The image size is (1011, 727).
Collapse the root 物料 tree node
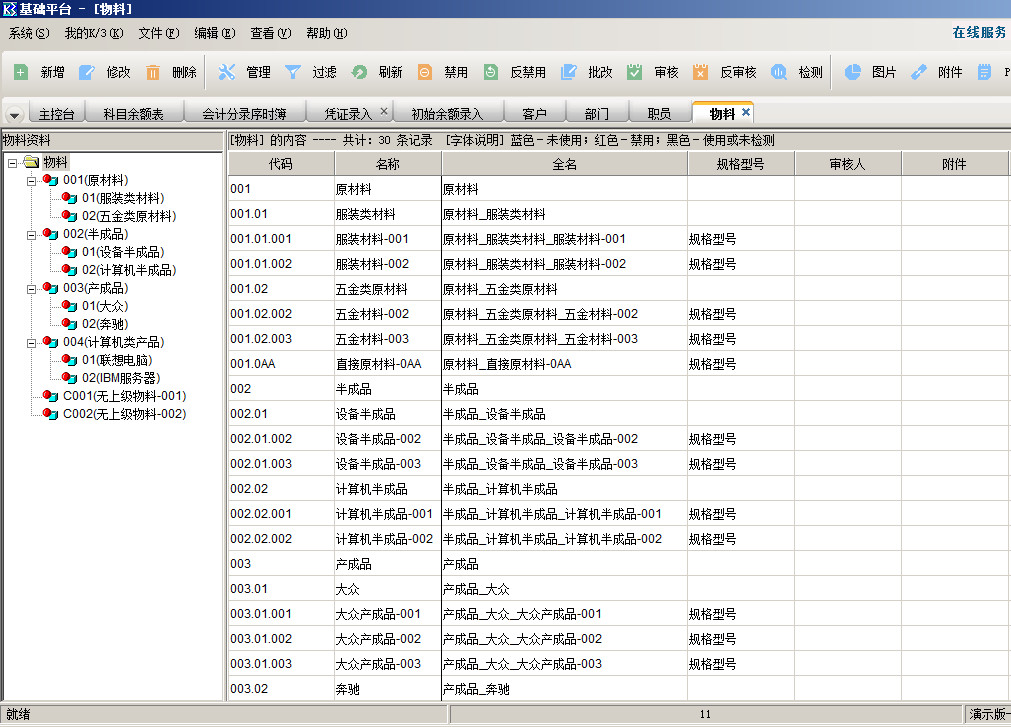(x=12, y=162)
